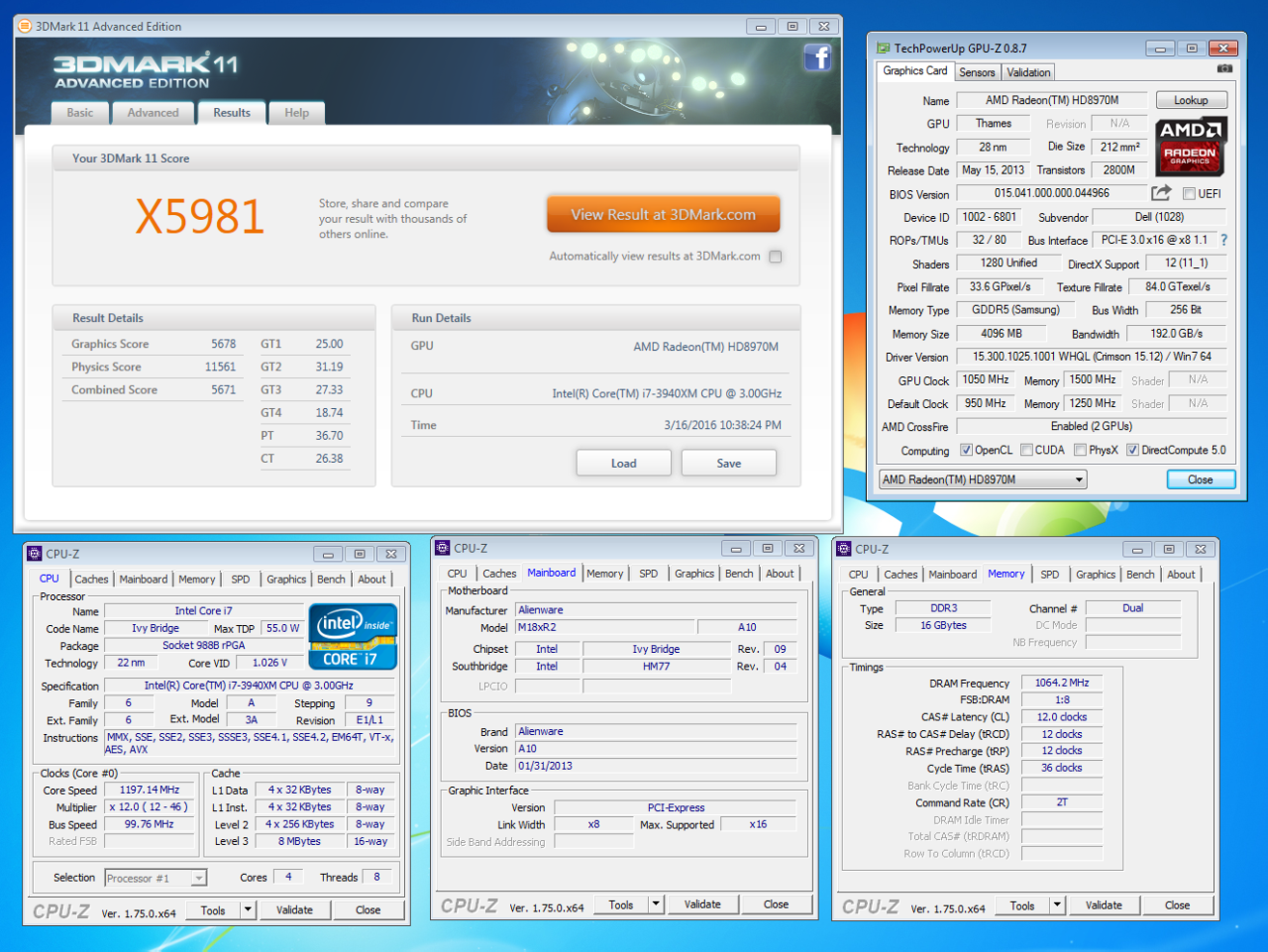The height and width of the screenshot is (952, 1268).
Task: Open the GPU selection dropdown in GPU-Z
Action: coord(983,479)
